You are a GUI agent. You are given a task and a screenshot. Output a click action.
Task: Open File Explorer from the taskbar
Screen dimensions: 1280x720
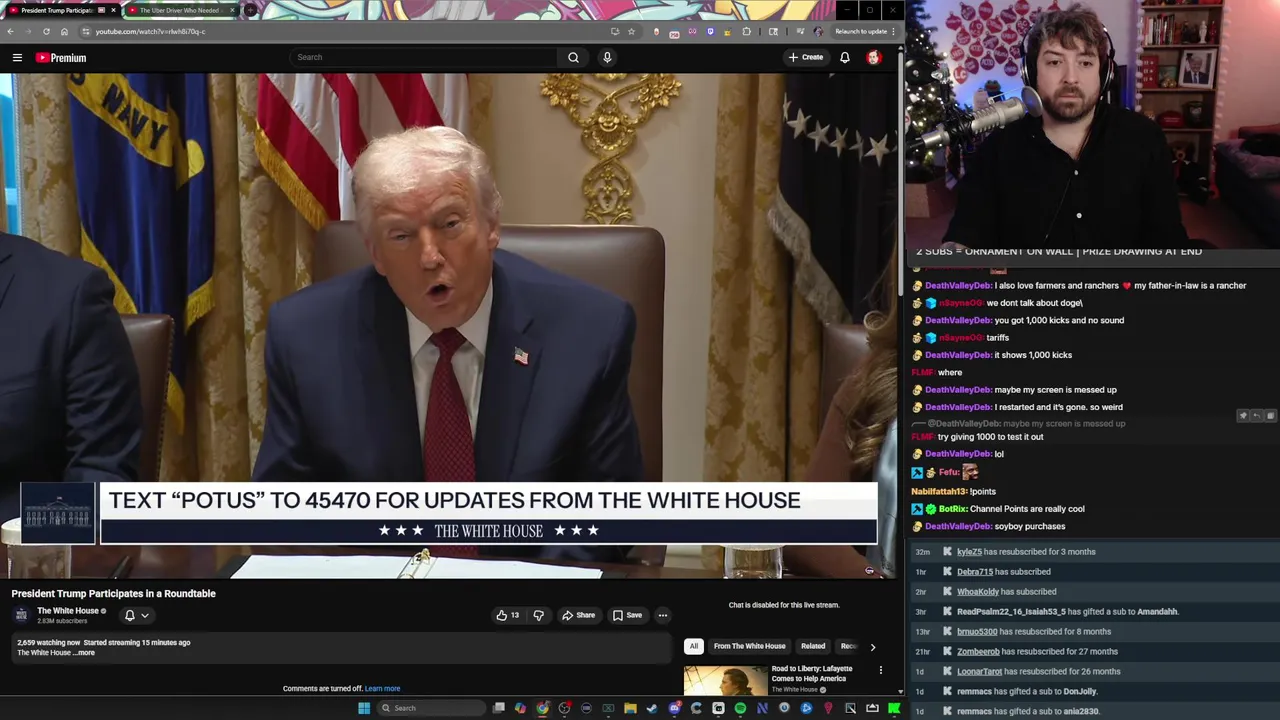[x=630, y=708]
